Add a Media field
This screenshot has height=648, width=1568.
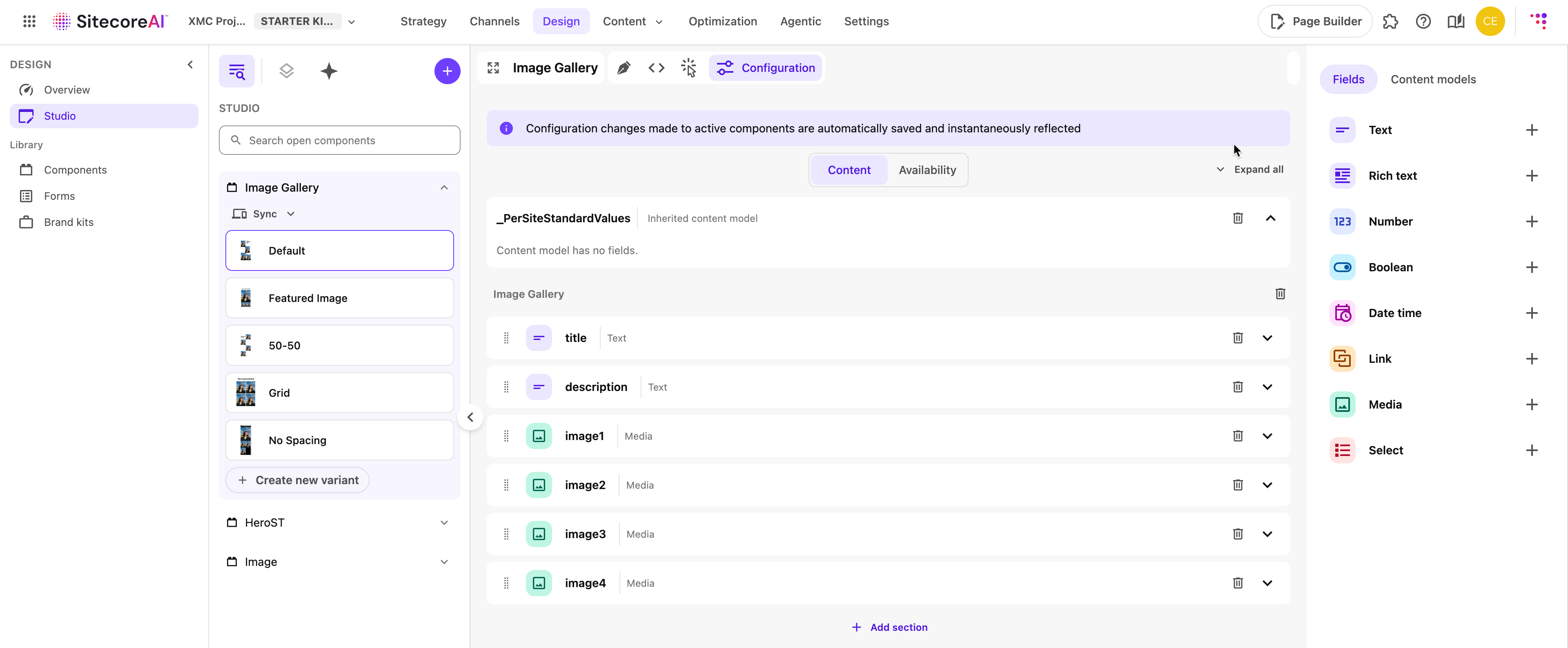pyautogui.click(x=1532, y=404)
